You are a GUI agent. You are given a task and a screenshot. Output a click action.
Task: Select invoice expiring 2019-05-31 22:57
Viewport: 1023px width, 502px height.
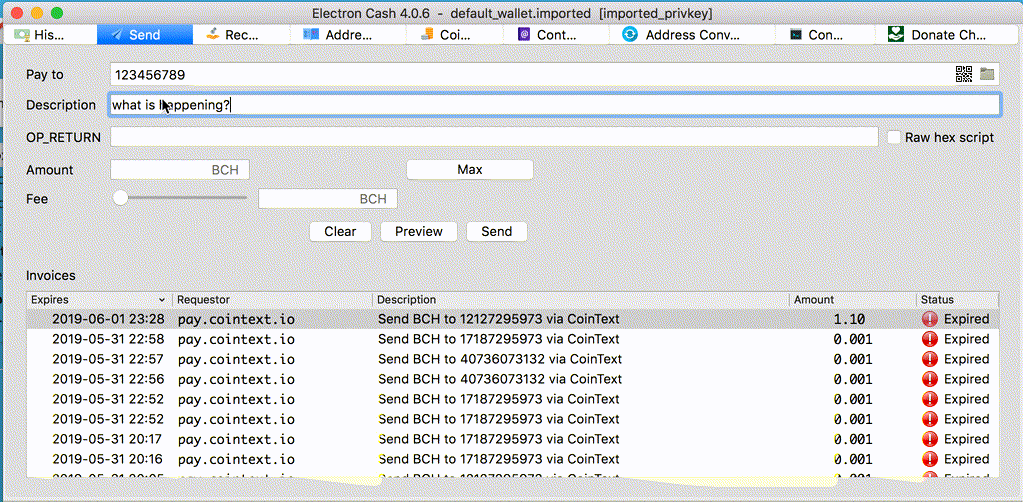click(x=513, y=359)
